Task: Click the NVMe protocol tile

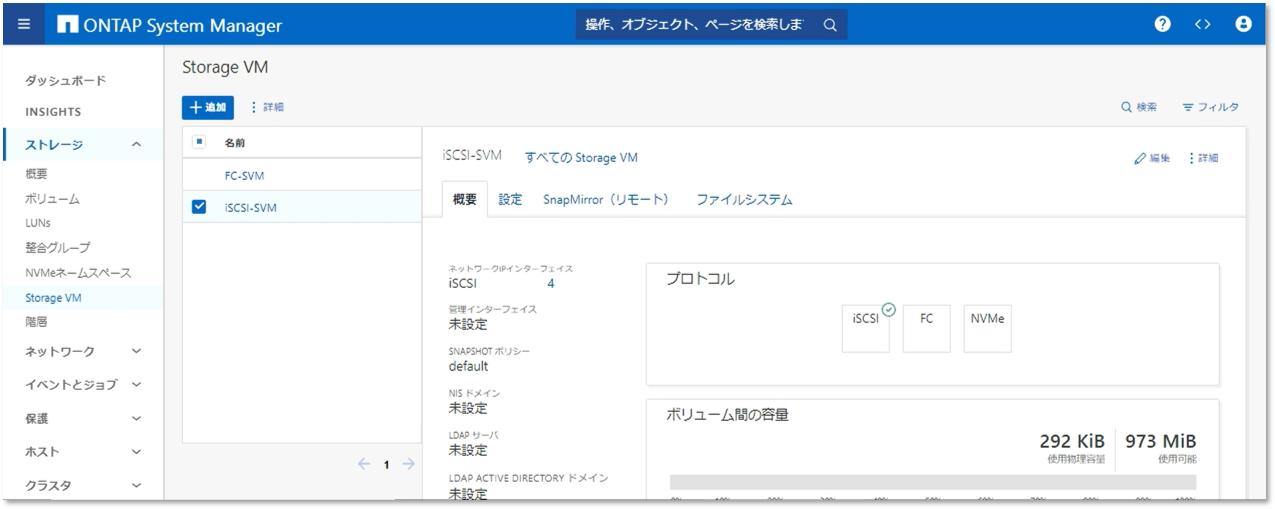Action: [988, 329]
